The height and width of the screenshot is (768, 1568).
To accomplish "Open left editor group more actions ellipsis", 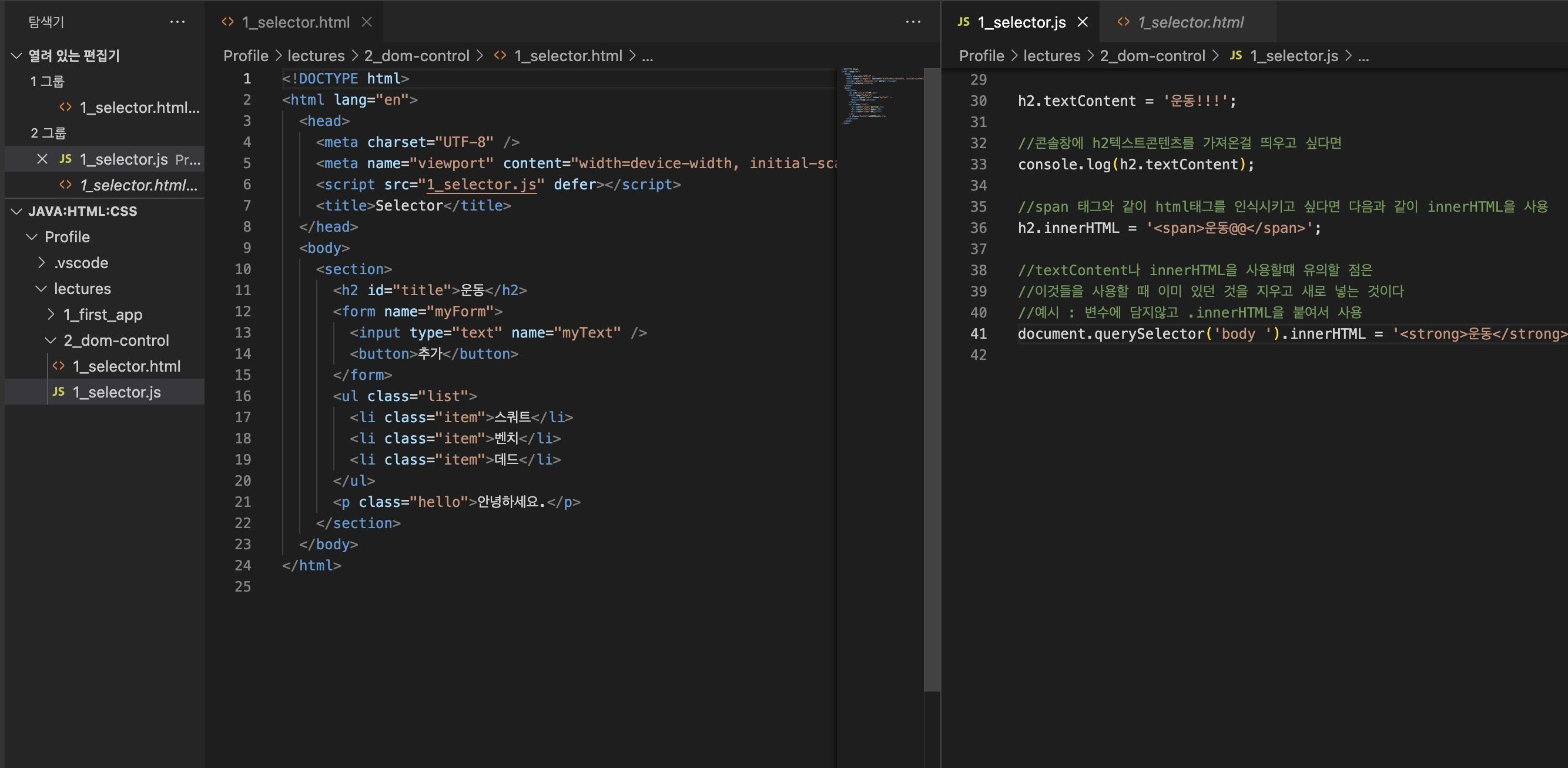I will [913, 22].
